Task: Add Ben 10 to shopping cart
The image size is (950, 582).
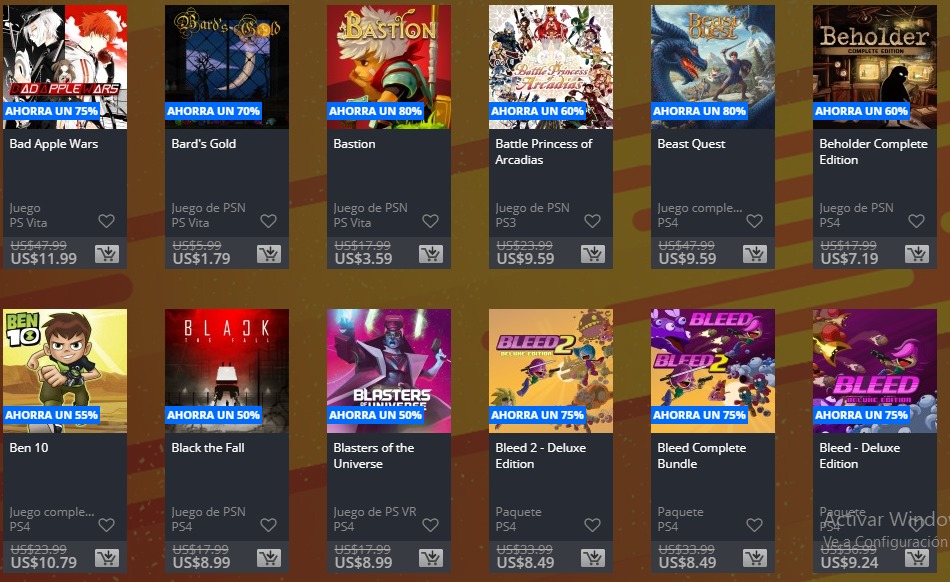Action: 107,557
